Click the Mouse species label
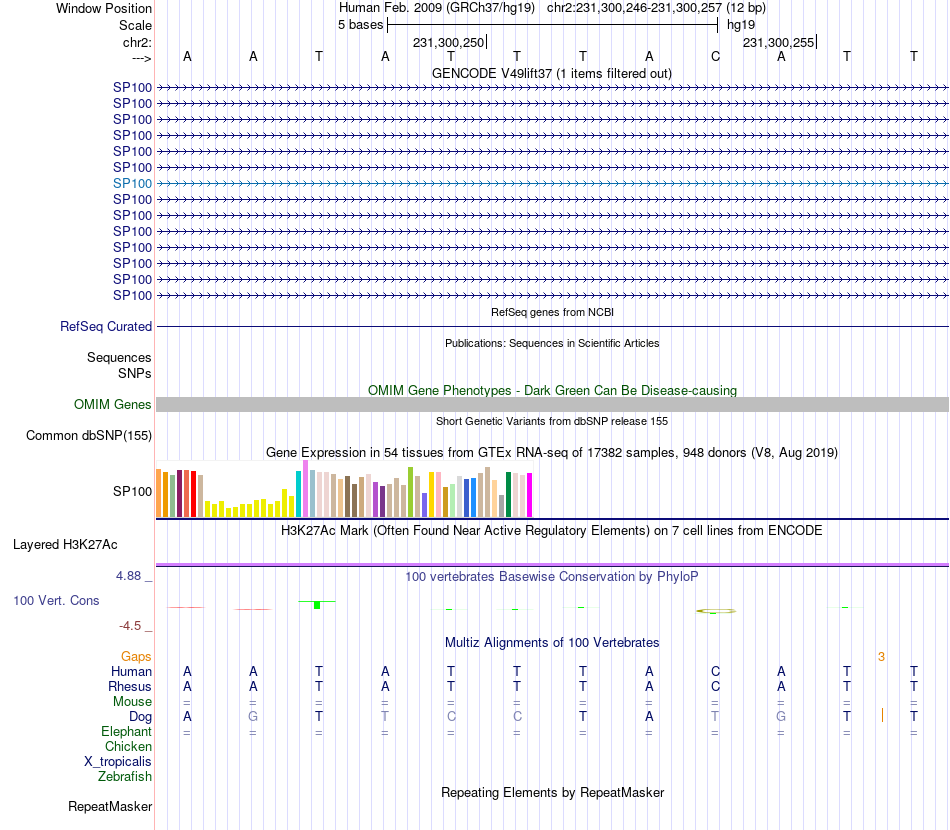Image resolution: width=950 pixels, height=830 pixels. pos(132,702)
